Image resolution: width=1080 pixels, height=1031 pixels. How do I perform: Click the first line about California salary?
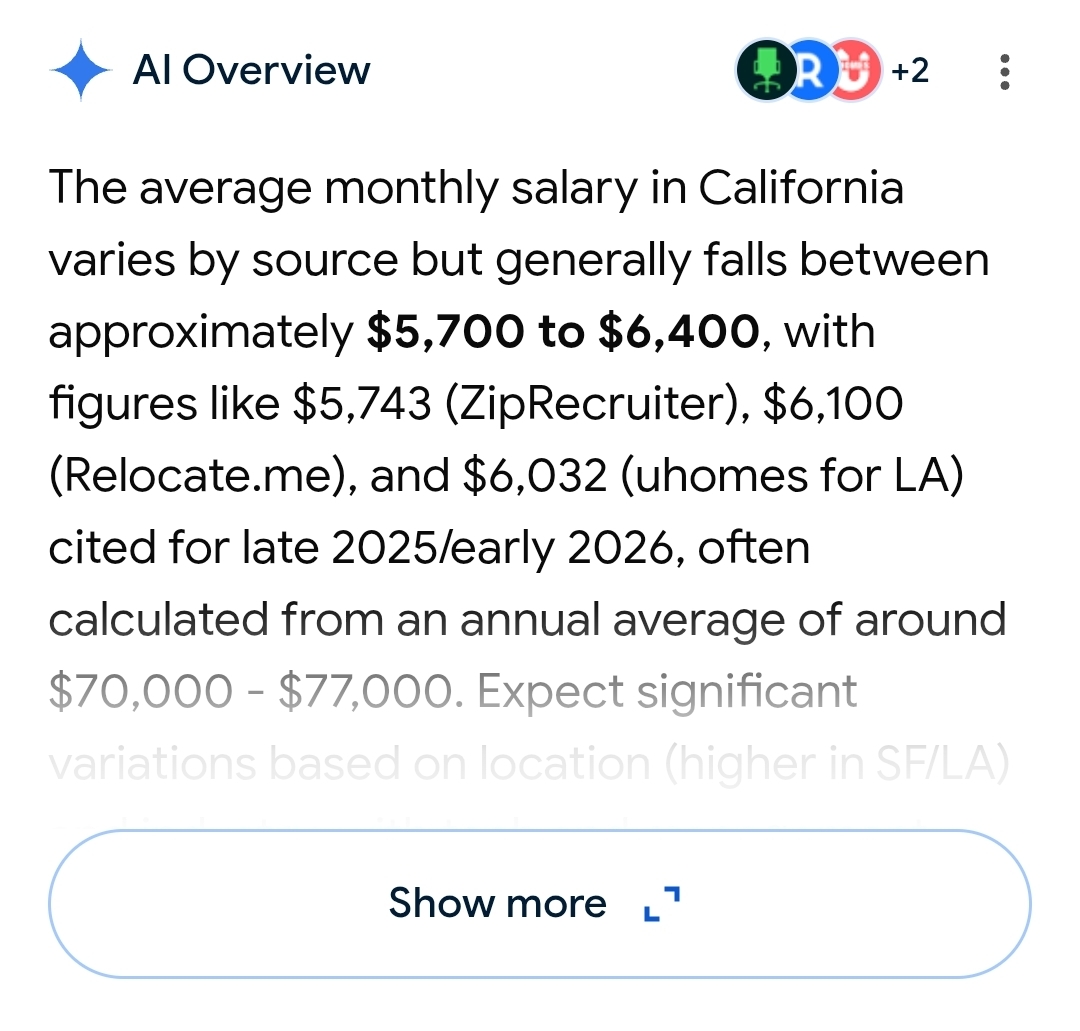point(476,189)
